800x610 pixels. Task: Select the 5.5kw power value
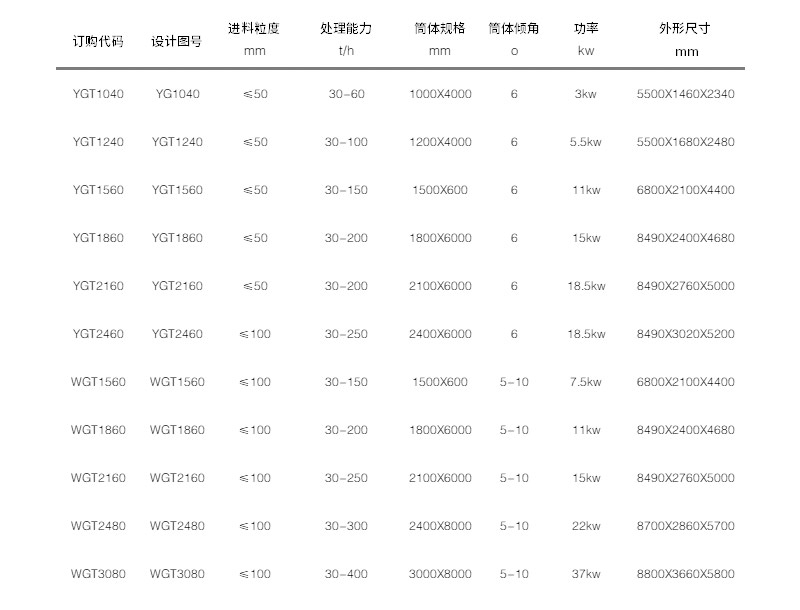pos(586,142)
